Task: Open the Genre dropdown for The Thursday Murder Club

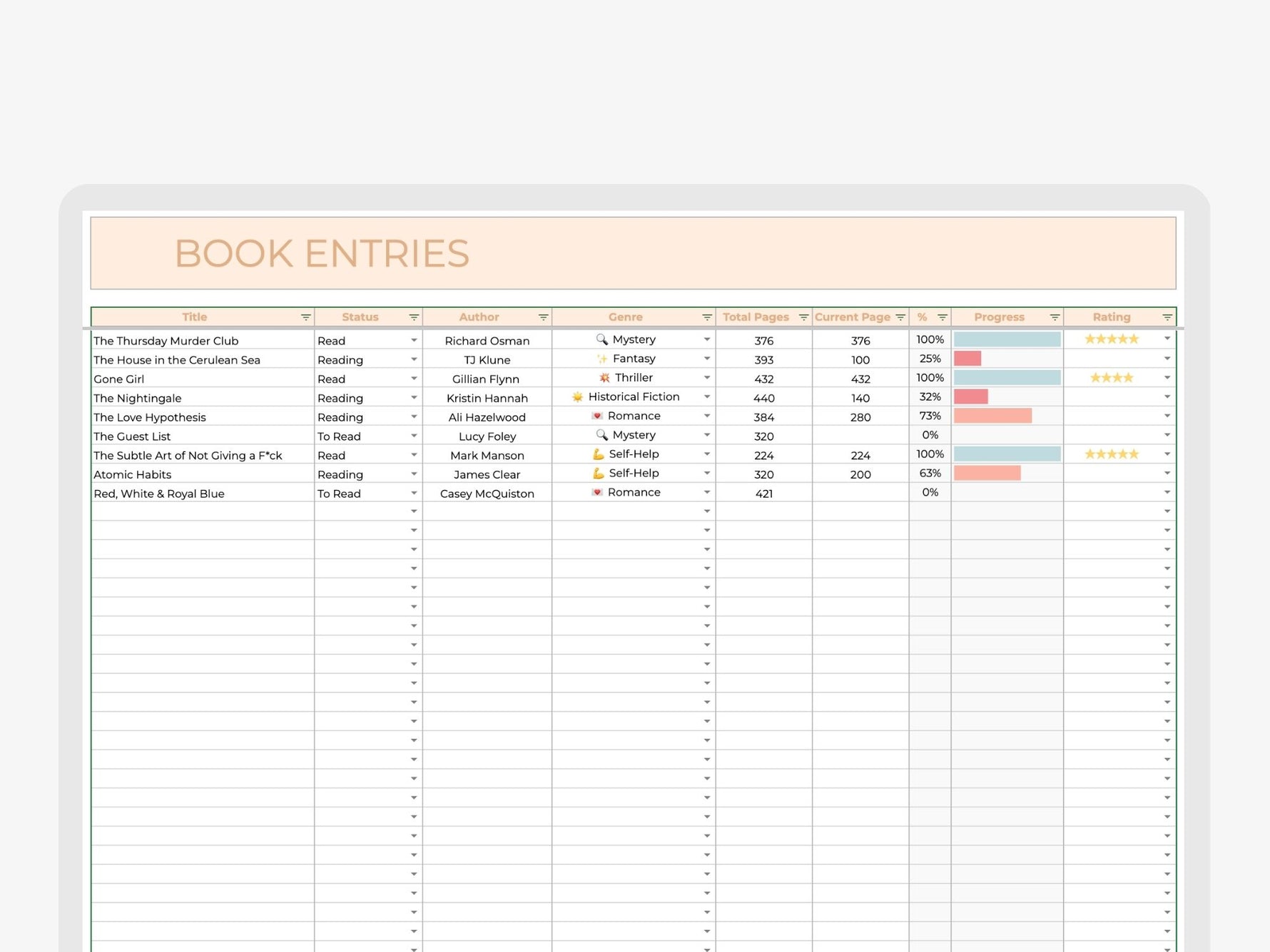Action: coord(707,340)
